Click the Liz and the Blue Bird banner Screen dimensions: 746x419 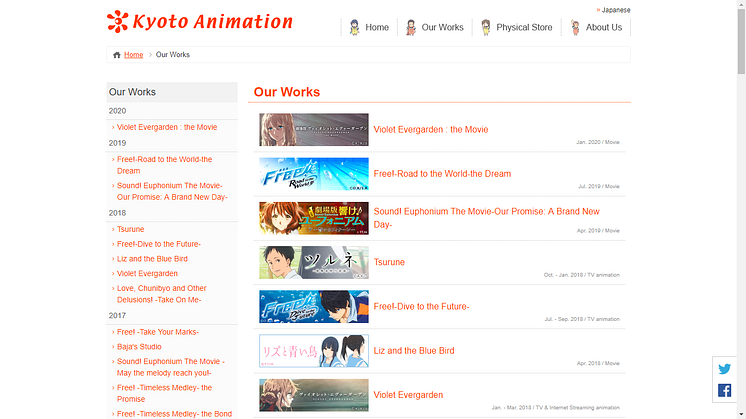(313, 351)
